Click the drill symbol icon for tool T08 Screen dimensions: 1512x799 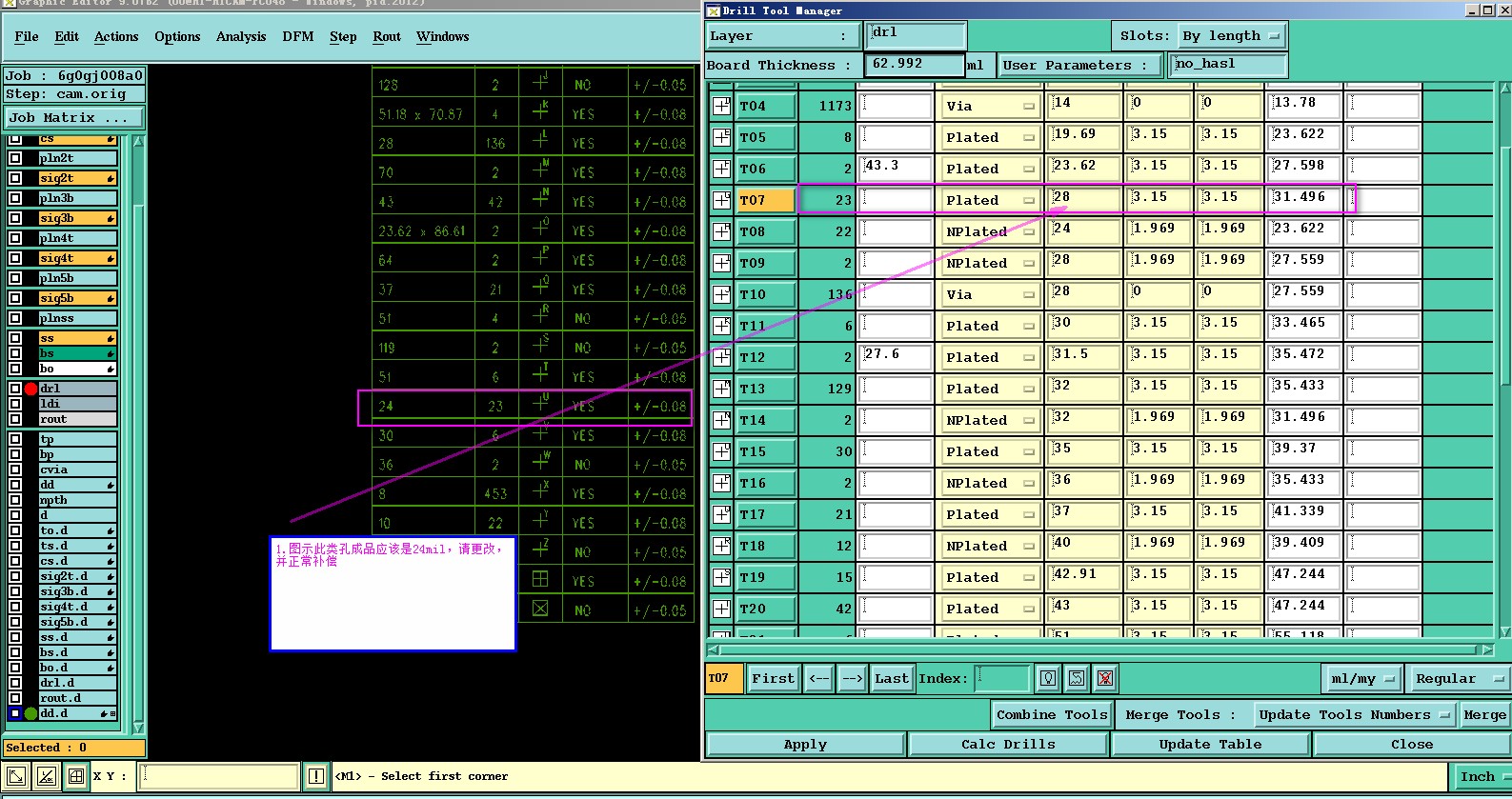tap(722, 231)
